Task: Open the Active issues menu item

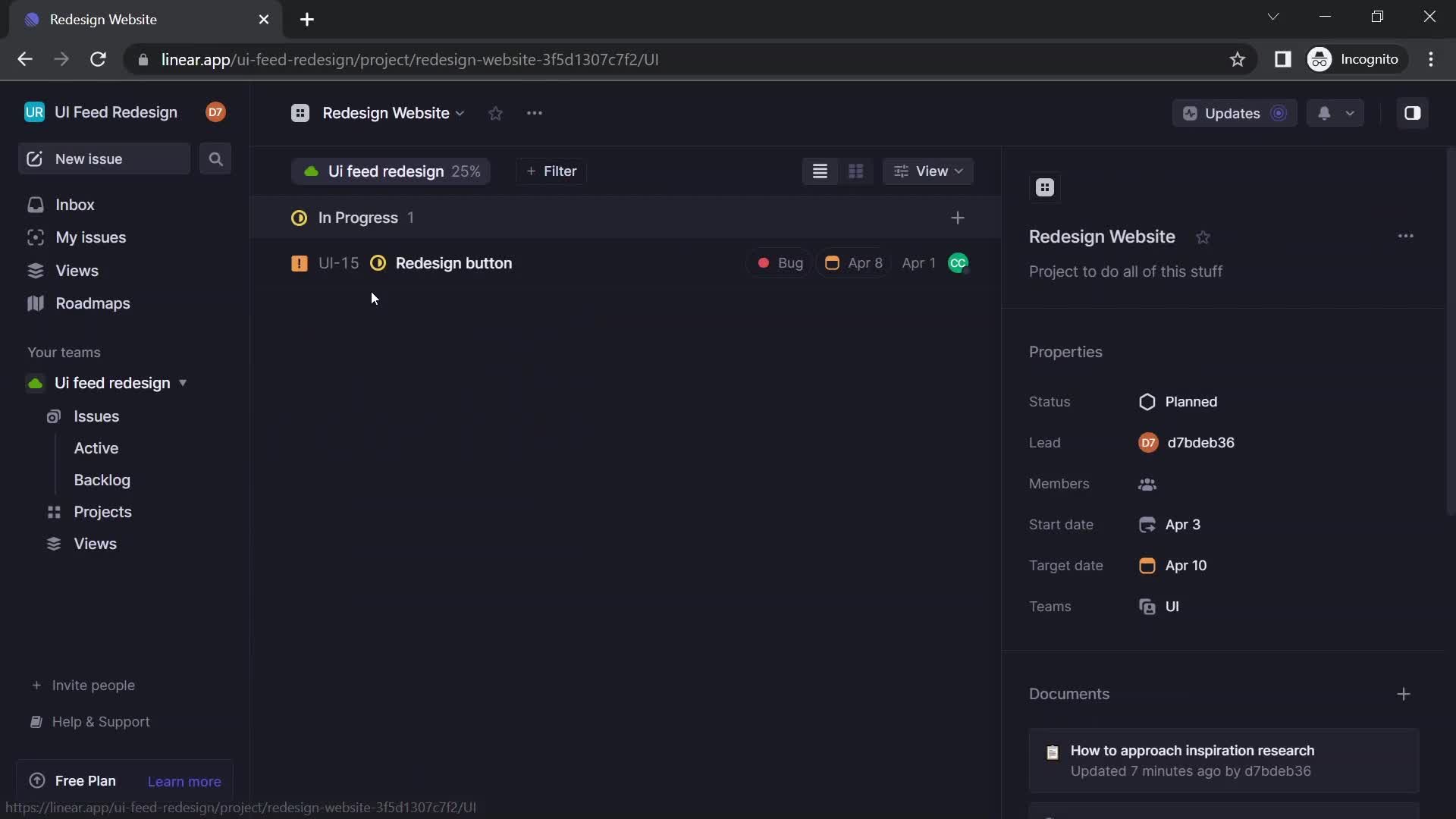Action: [96, 447]
